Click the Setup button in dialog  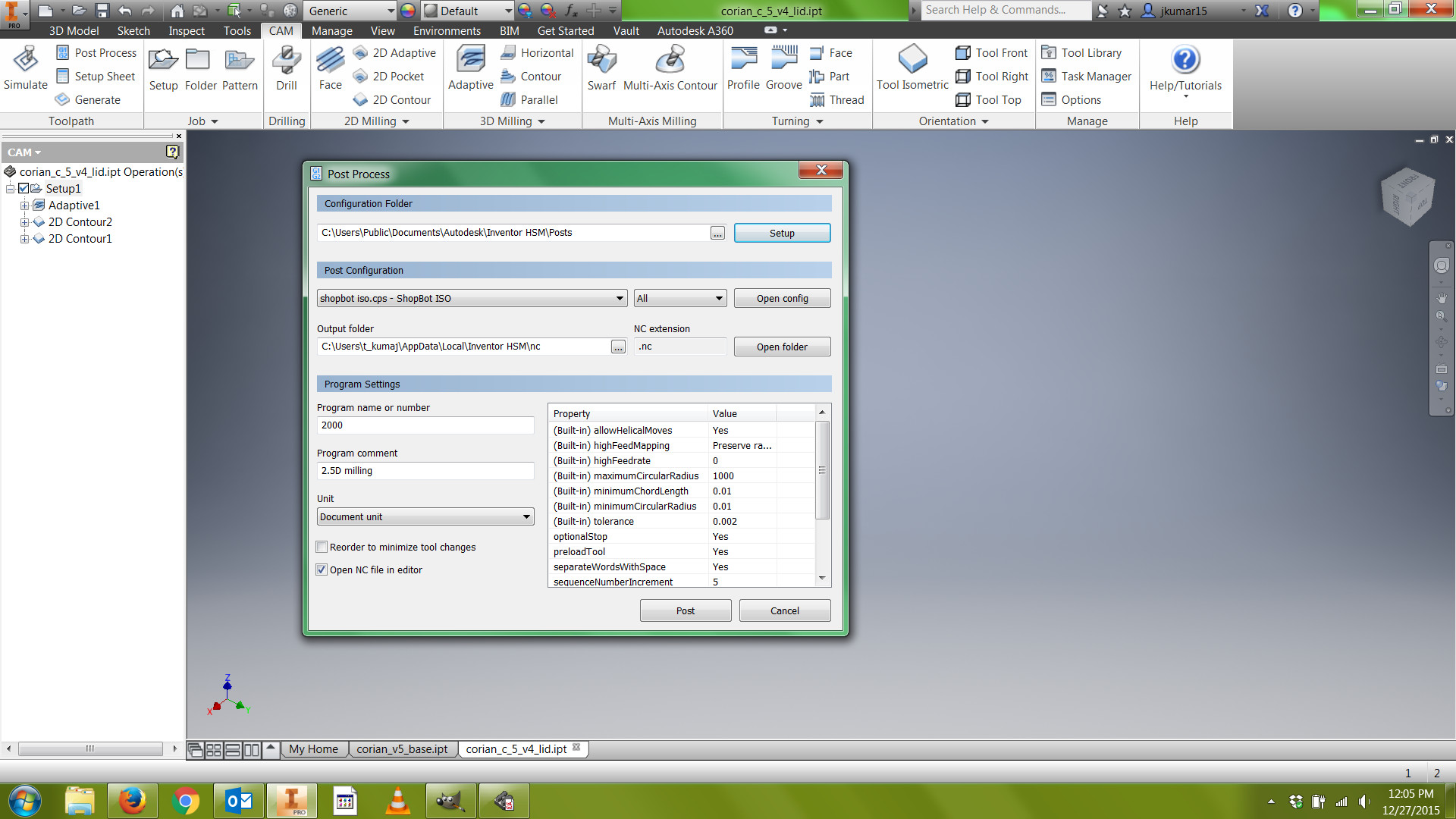coord(782,233)
